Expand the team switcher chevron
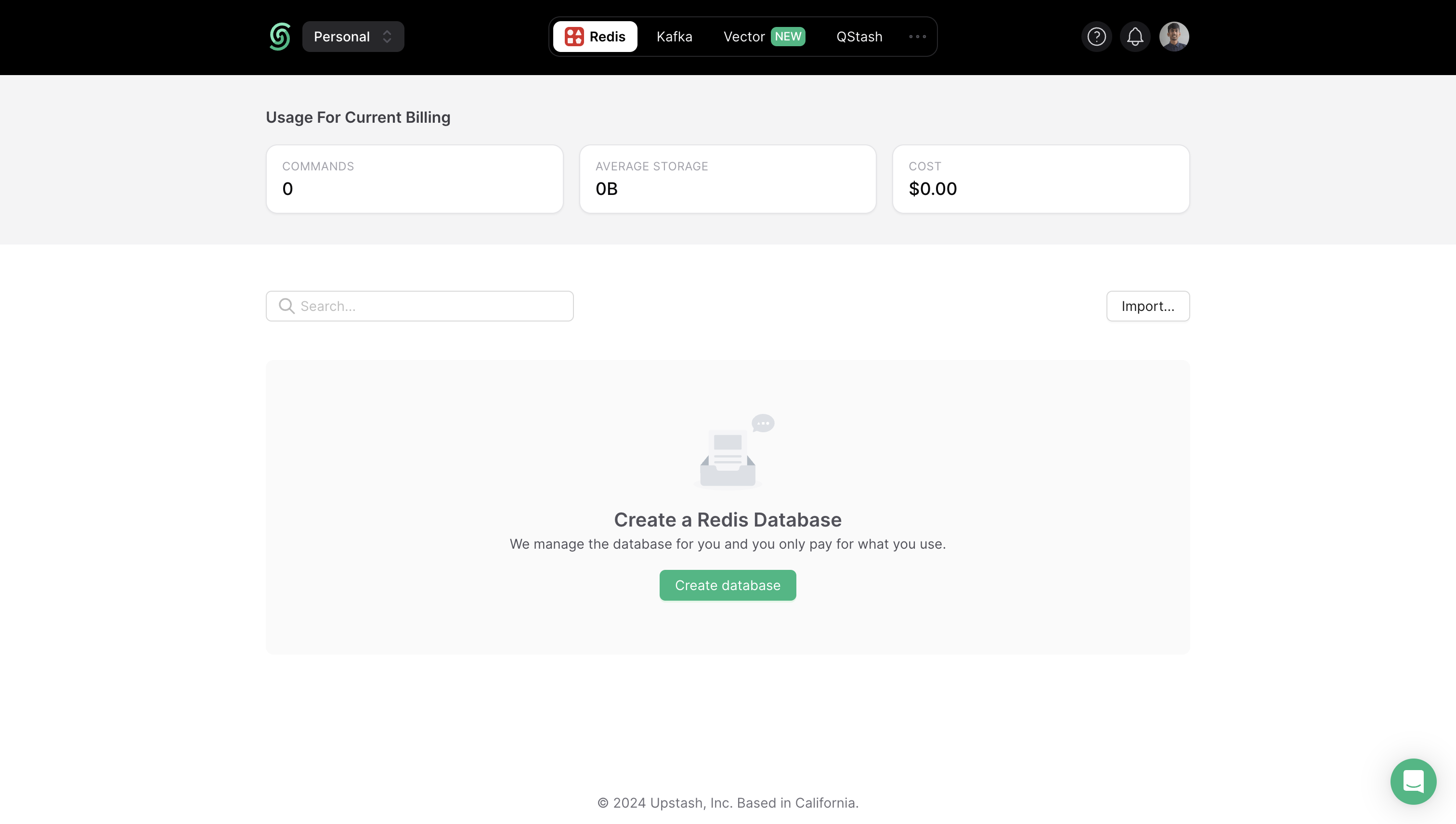Screen dimensions: 1456x824 click(x=387, y=36)
